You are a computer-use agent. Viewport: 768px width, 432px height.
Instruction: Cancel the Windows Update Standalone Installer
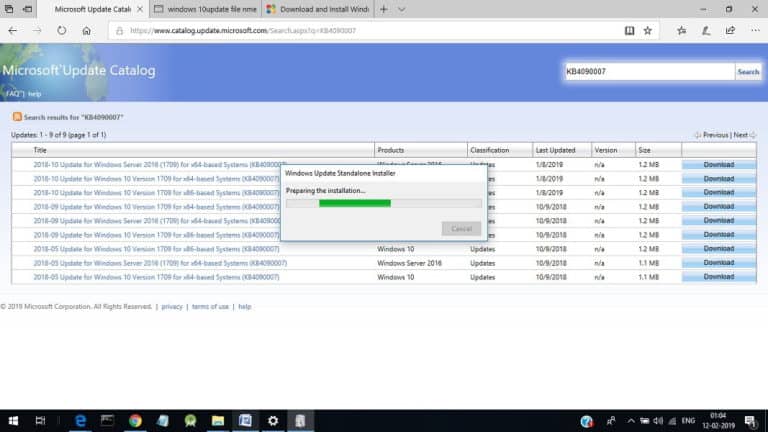click(461, 229)
